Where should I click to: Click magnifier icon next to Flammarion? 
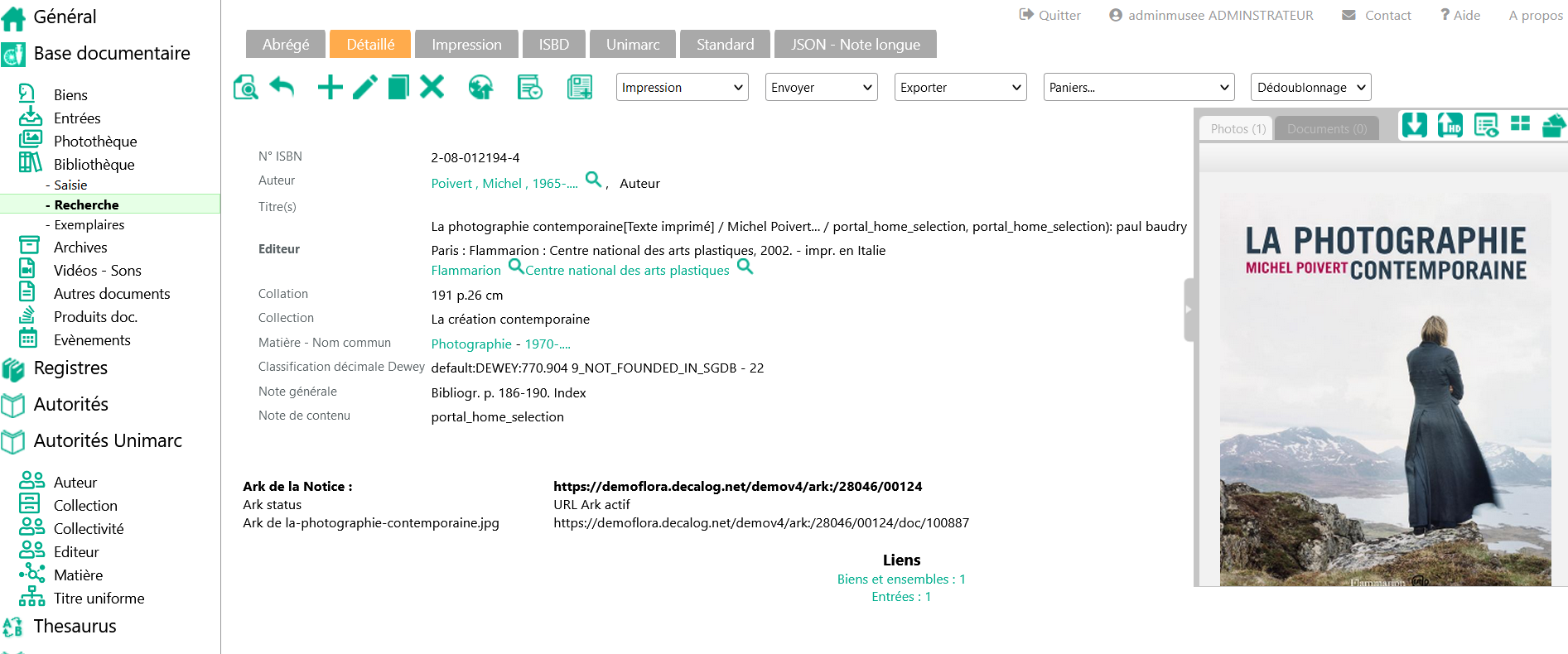point(515,266)
